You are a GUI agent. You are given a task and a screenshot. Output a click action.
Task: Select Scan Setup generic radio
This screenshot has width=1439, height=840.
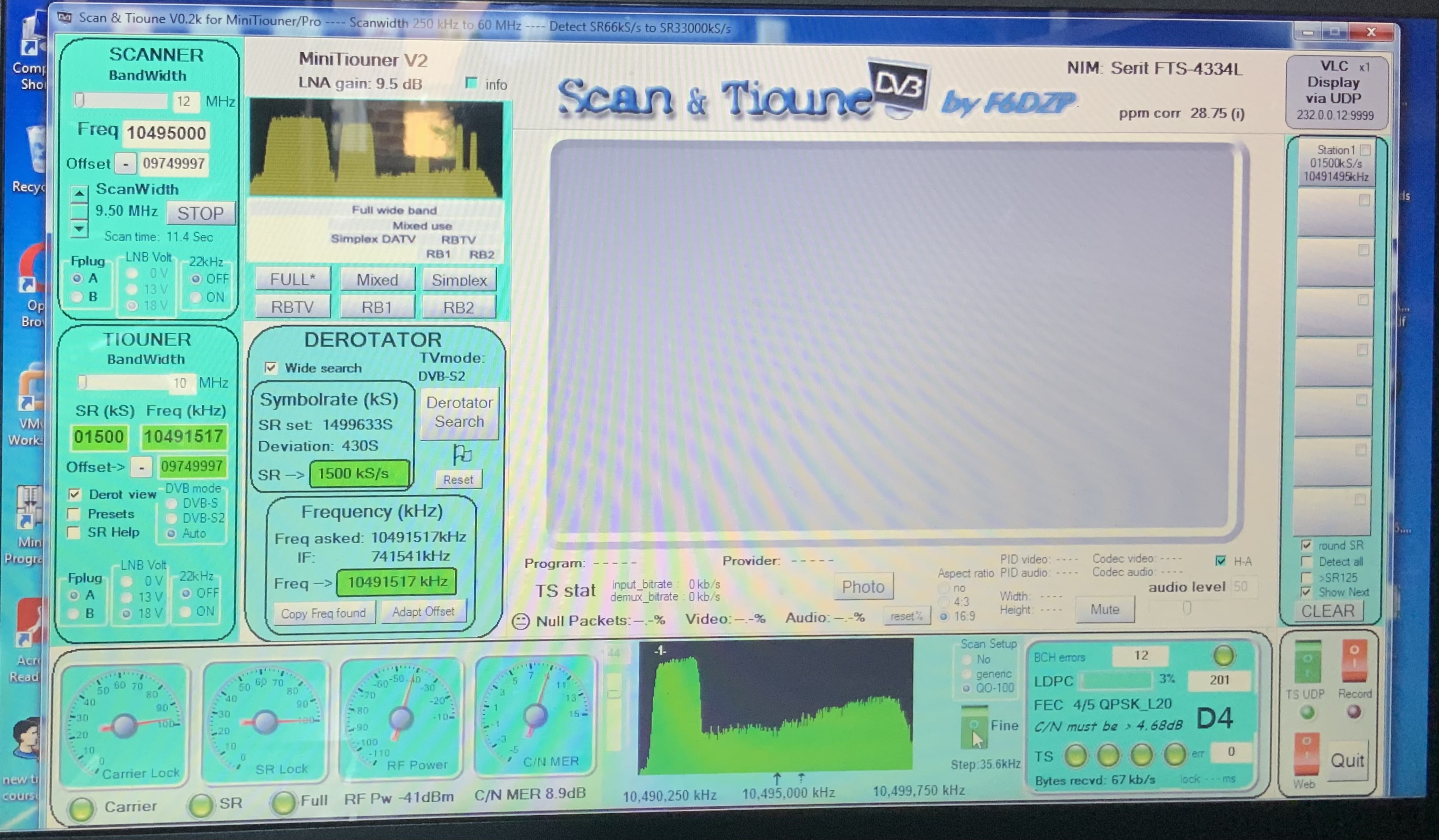967,674
